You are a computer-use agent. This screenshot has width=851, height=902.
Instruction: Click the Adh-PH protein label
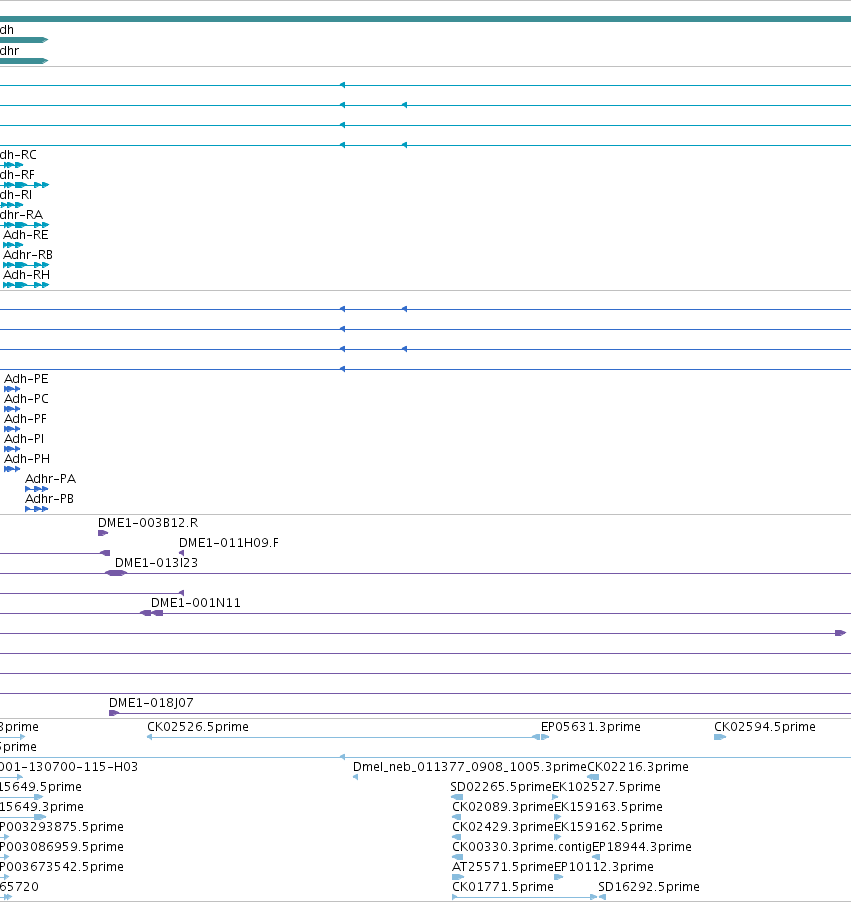point(27,459)
